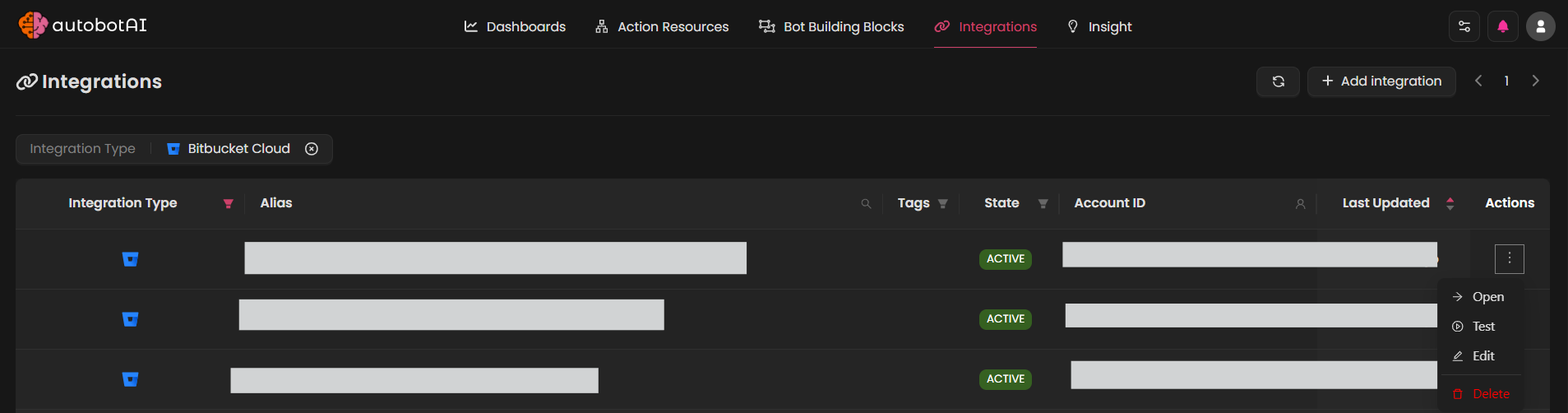Click the ACTIVE badge in the second row
The image size is (1568, 413).
click(x=1005, y=319)
